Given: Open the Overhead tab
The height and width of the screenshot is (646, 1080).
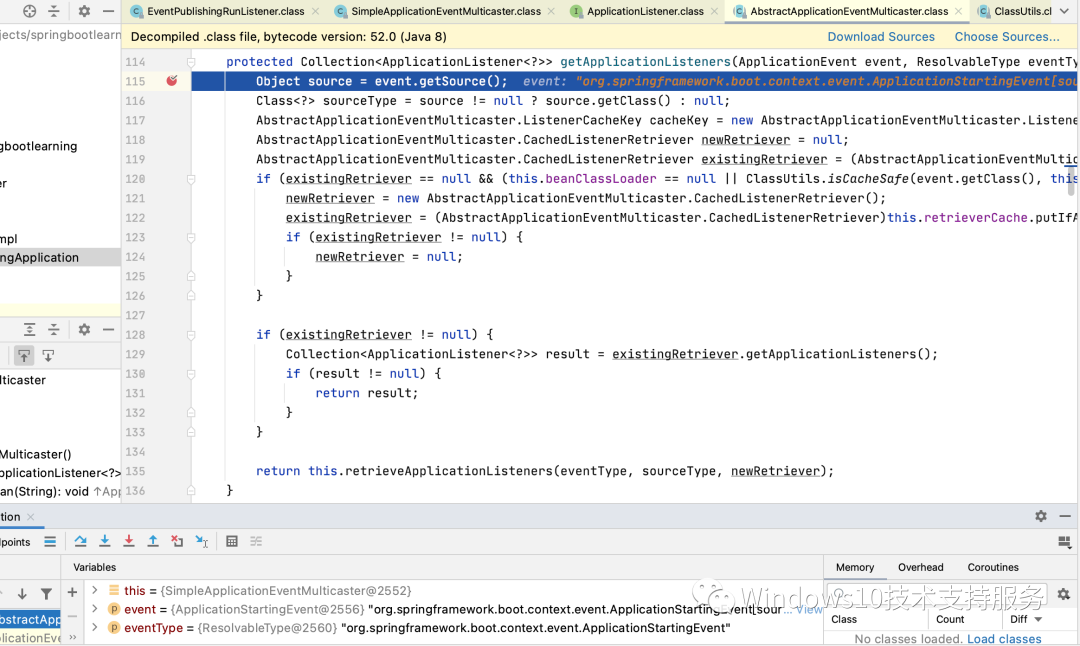Looking at the screenshot, I should (x=920, y=567).
